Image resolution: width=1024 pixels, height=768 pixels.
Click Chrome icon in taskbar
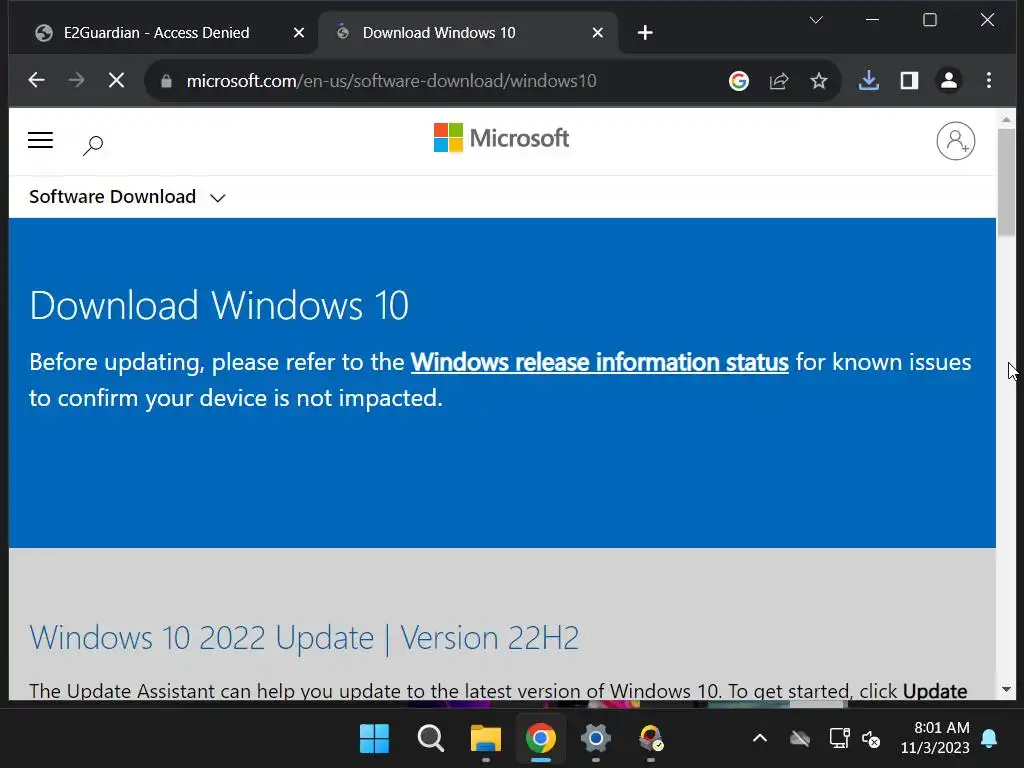pyautogui.click(x=541, y=739)
